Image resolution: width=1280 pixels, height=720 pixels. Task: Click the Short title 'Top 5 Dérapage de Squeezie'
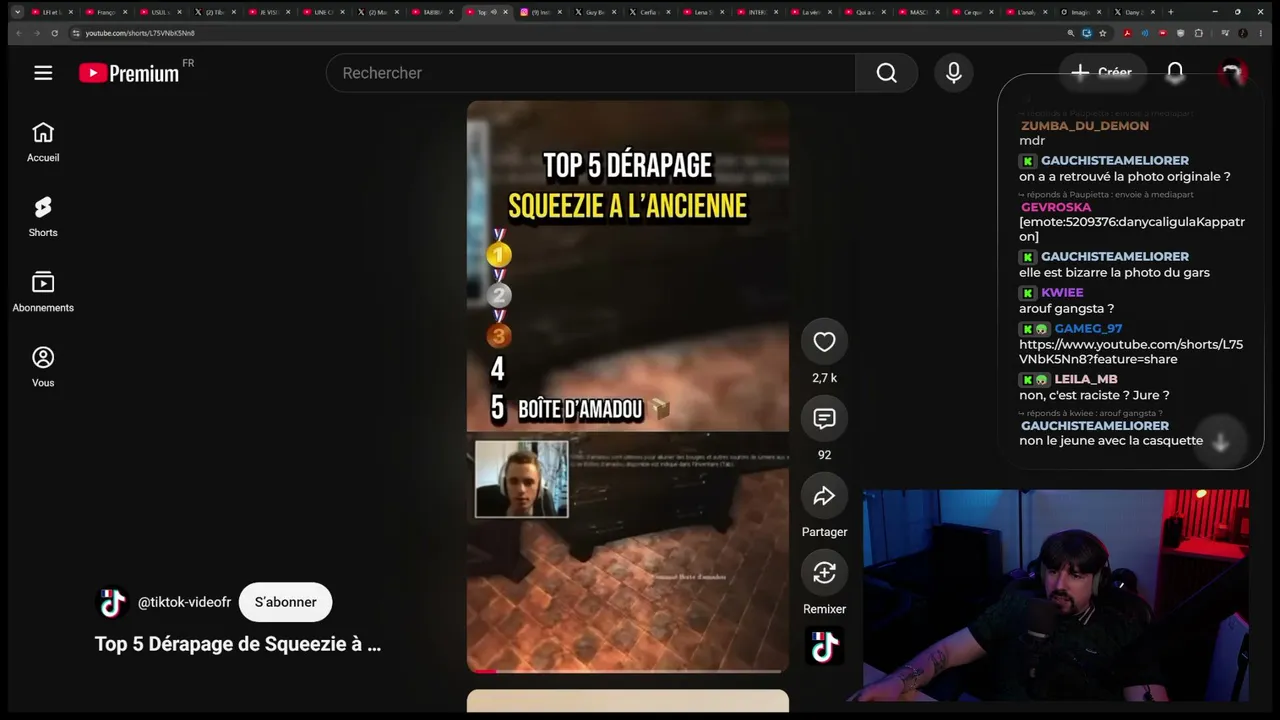[238, 644]
